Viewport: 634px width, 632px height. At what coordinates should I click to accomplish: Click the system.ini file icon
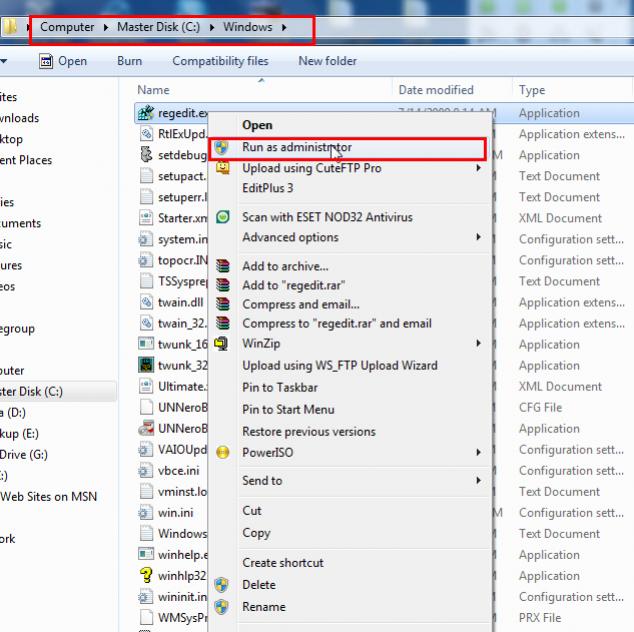146,239
